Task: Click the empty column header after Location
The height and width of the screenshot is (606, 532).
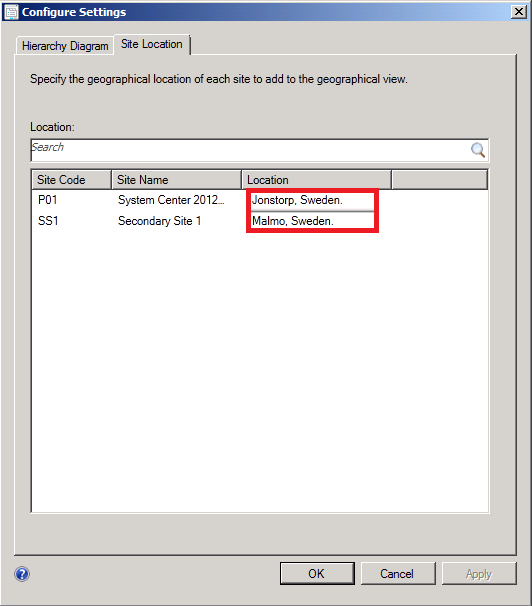Action: [440, 180]
